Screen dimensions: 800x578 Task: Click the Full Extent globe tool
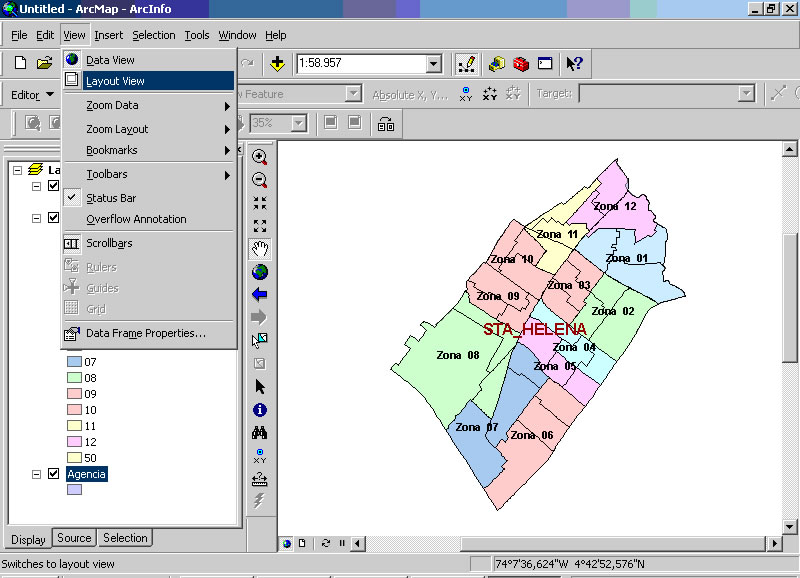pos(260,272)
